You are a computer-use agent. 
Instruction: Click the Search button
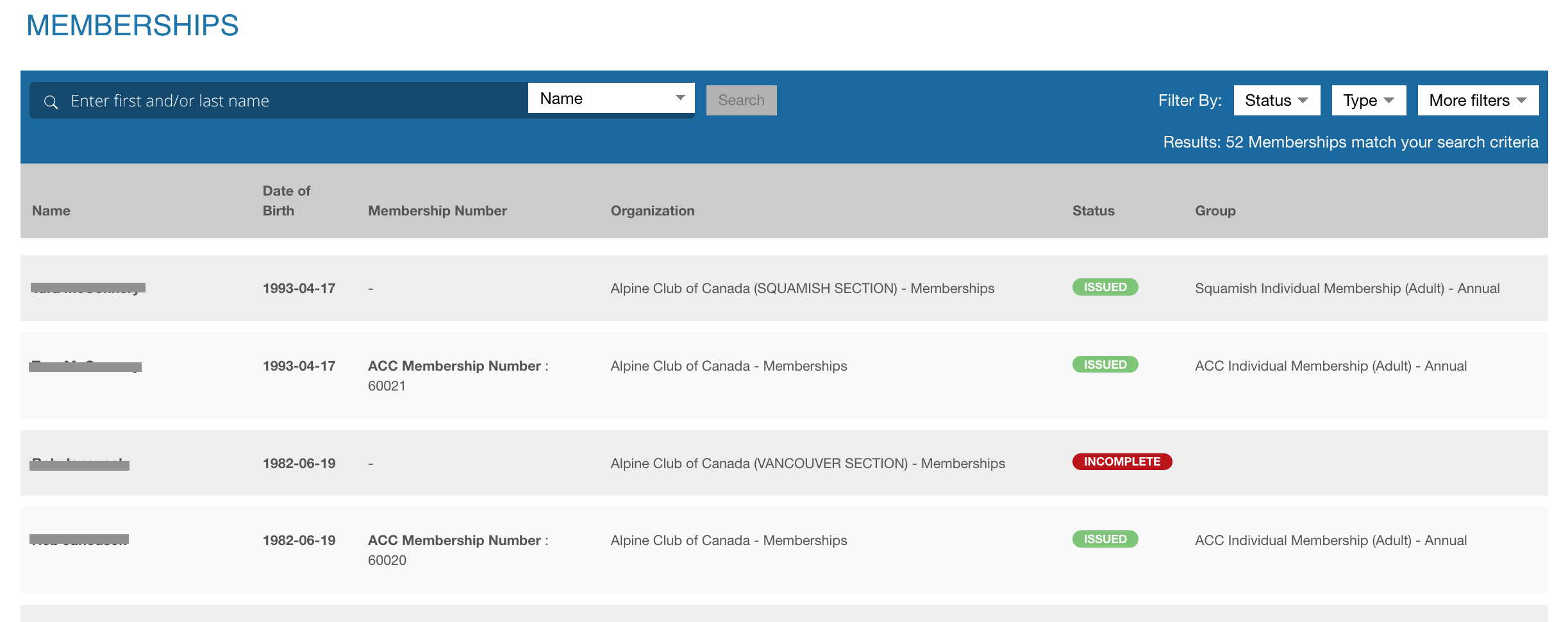click(742, 100)
